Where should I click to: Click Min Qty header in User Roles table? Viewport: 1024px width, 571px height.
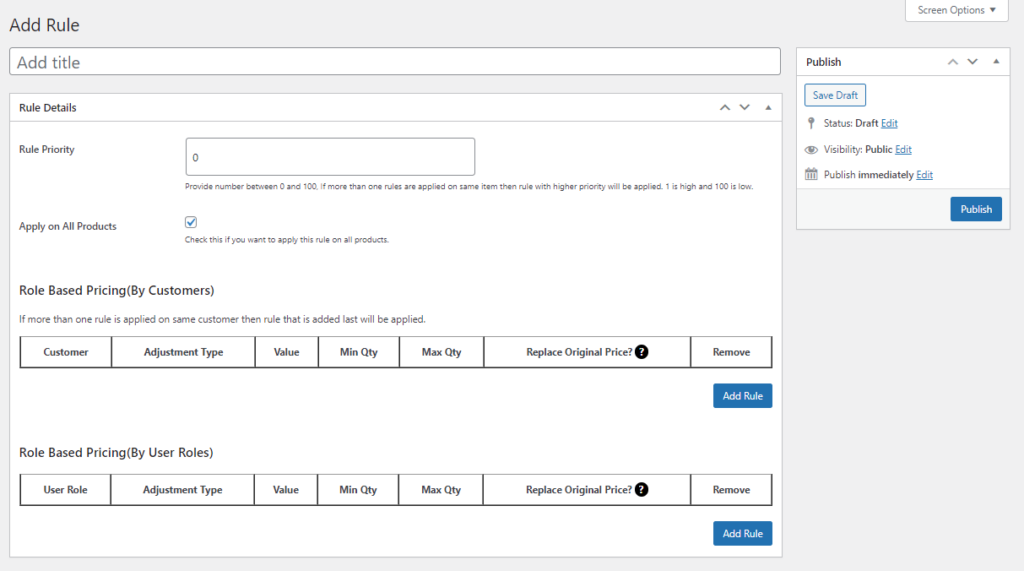(x=358, y=490)
